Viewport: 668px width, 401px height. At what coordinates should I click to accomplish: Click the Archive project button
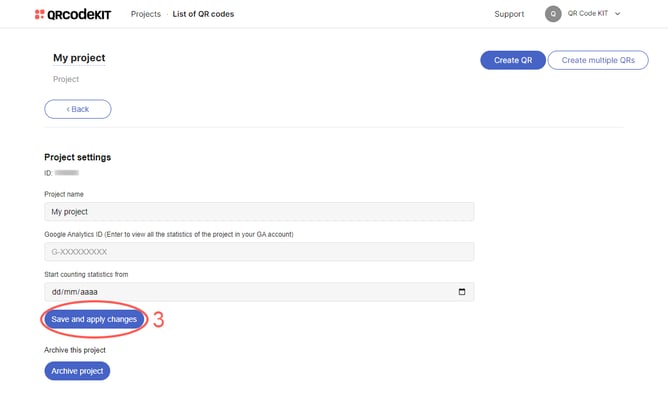[x=77, y=371]
